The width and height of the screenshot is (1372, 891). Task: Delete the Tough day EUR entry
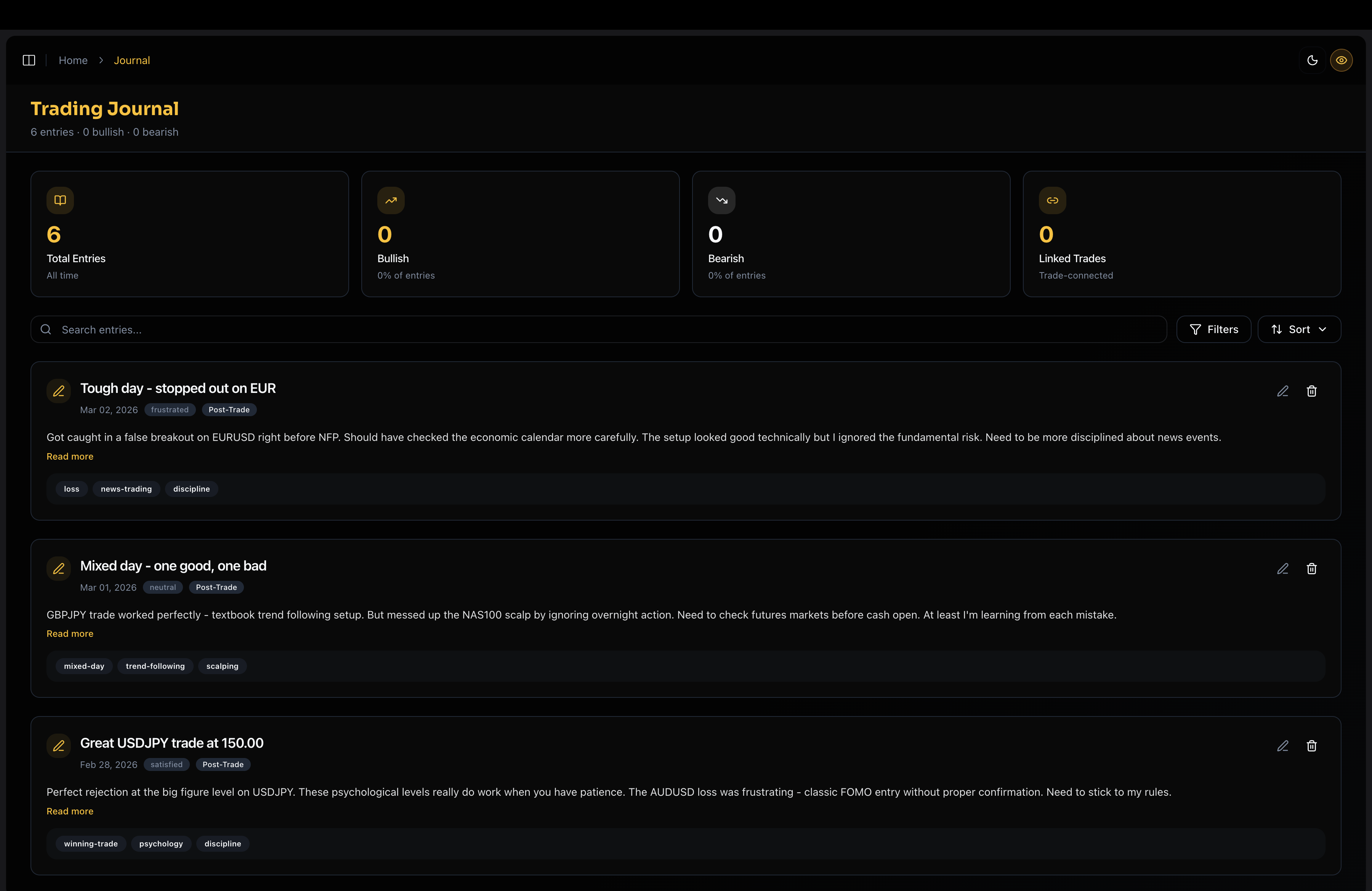[1311, 391]
